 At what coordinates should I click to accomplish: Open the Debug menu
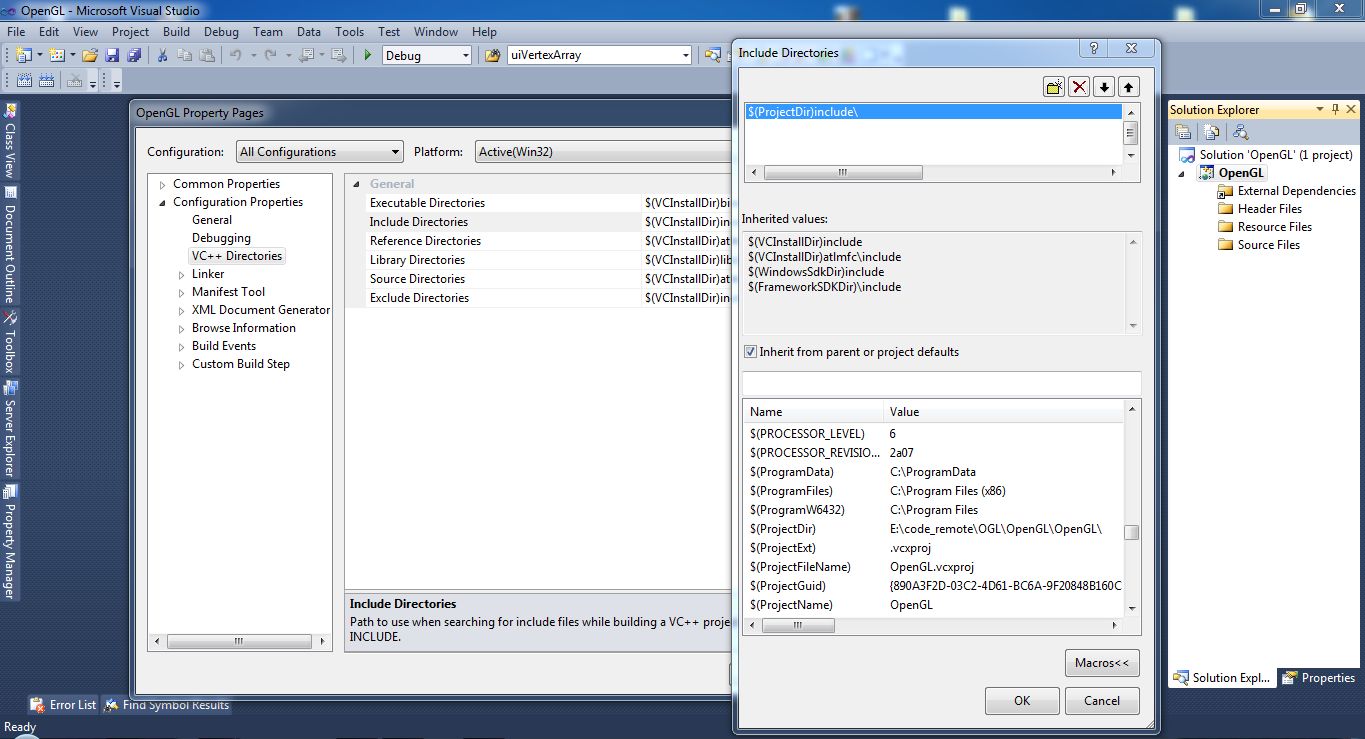(222, 32)
